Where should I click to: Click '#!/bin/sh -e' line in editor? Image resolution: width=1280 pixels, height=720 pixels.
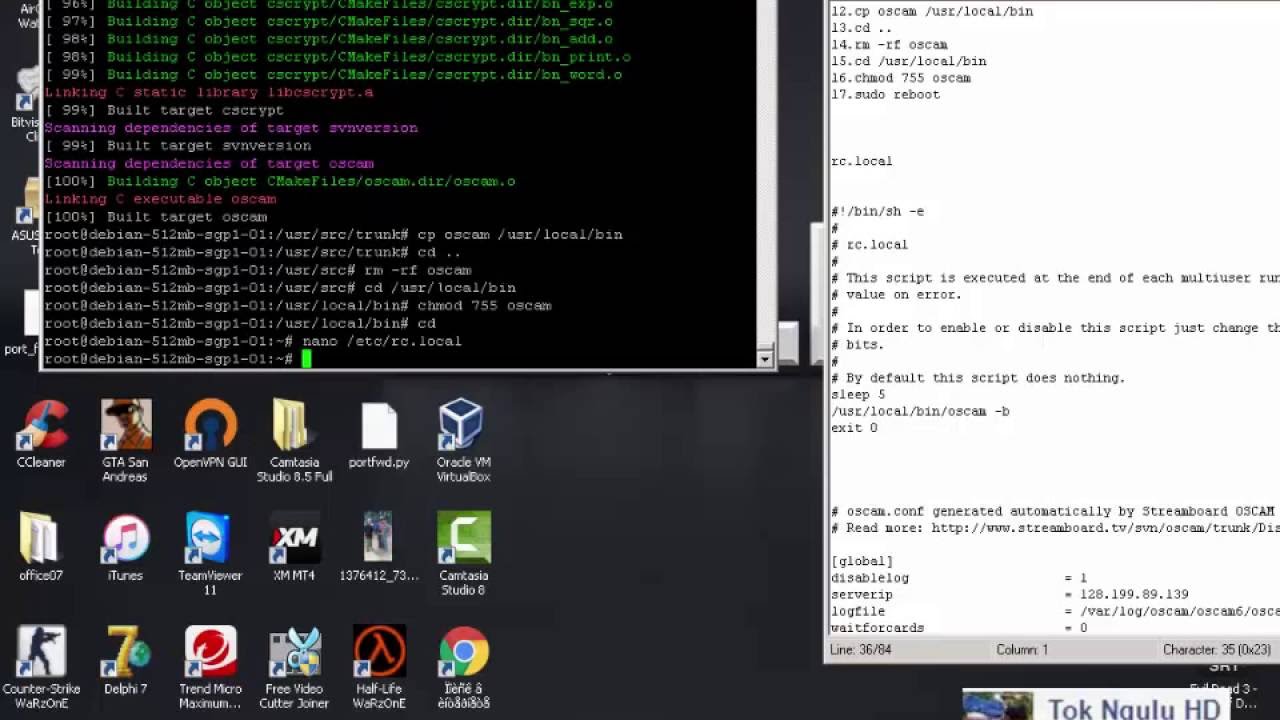point(877,211)
